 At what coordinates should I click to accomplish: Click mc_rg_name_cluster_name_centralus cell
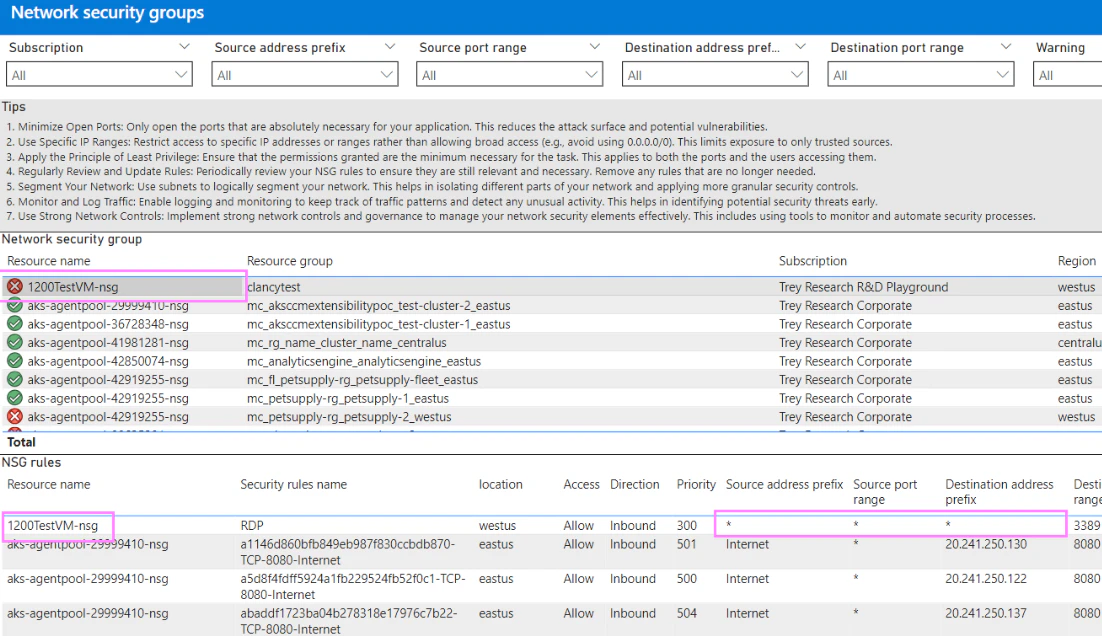point(346,342)
